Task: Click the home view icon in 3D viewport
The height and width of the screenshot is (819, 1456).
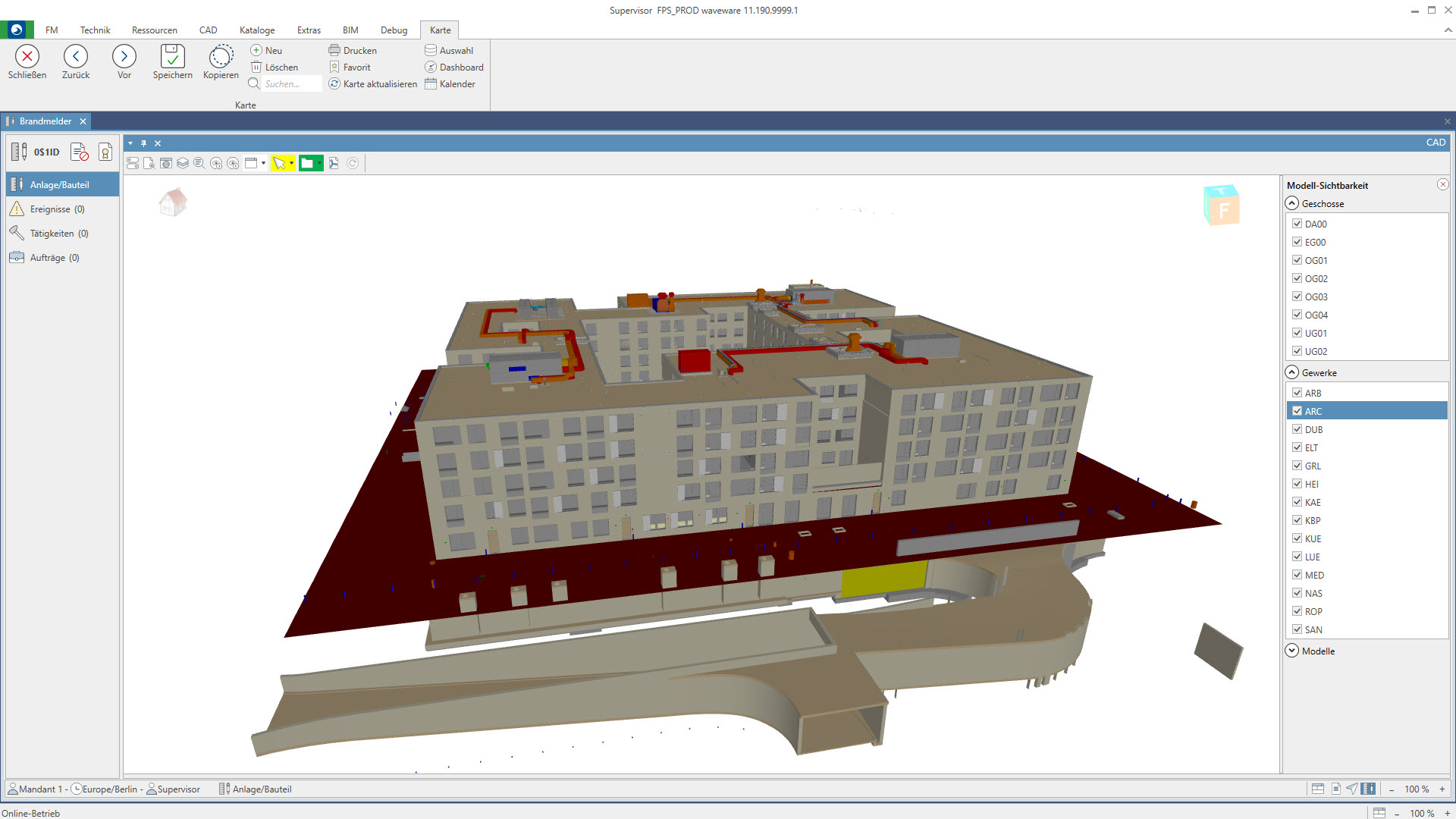Action: pyautogui.click(x=173, y=202)
